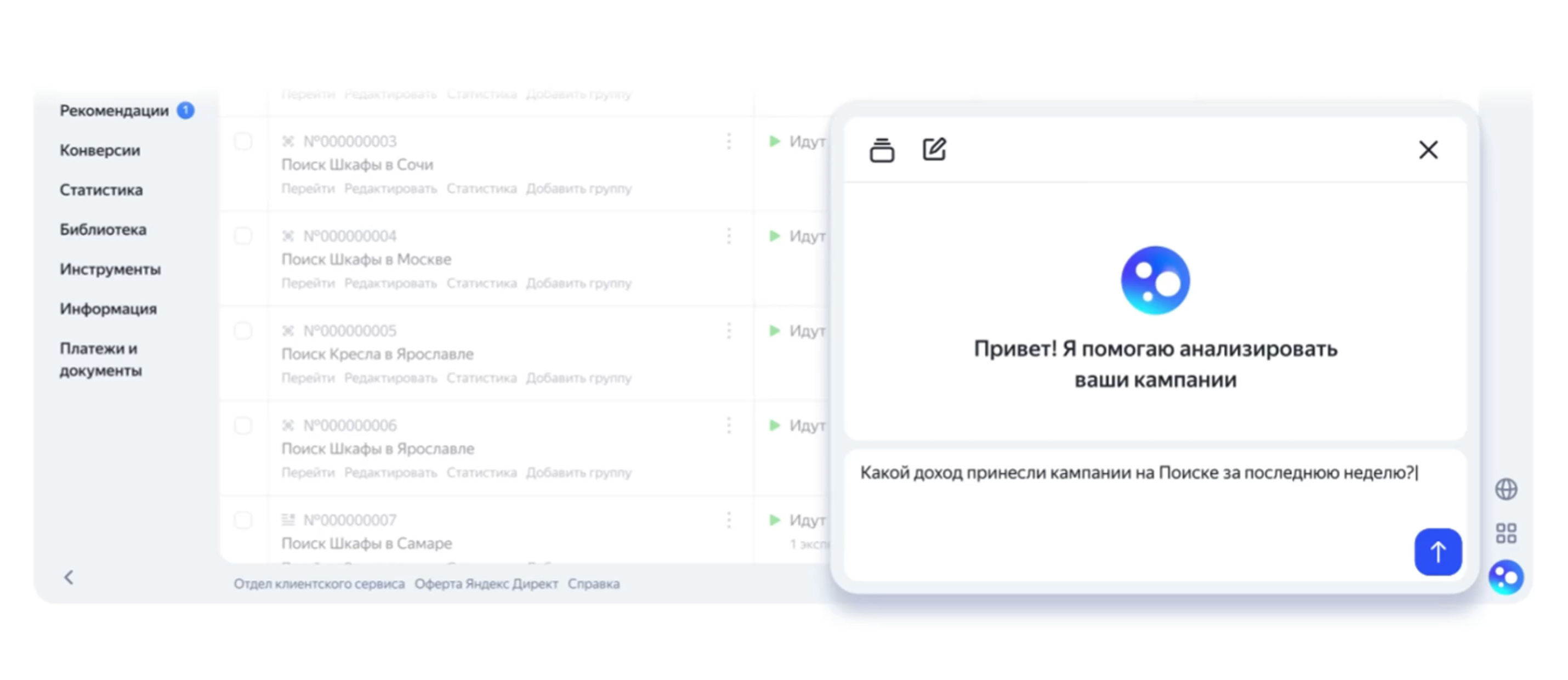
Task: Click the send message arrow
Action: [1438, 552]
